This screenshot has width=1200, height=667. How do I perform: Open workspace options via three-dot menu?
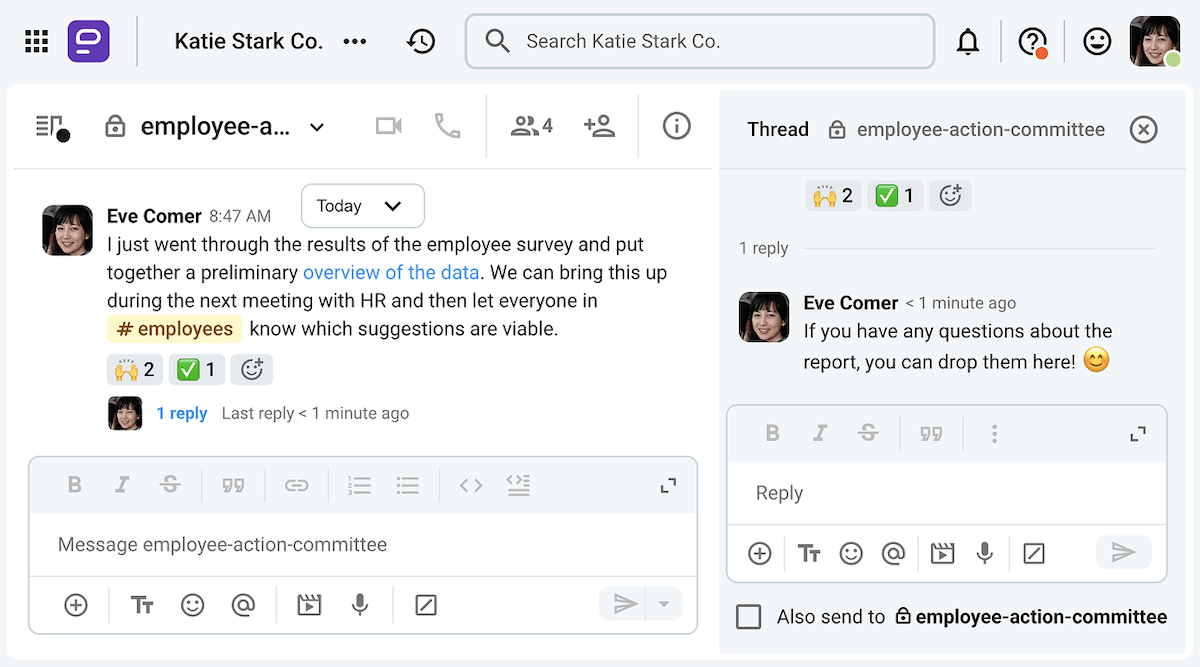pos(355,41)
